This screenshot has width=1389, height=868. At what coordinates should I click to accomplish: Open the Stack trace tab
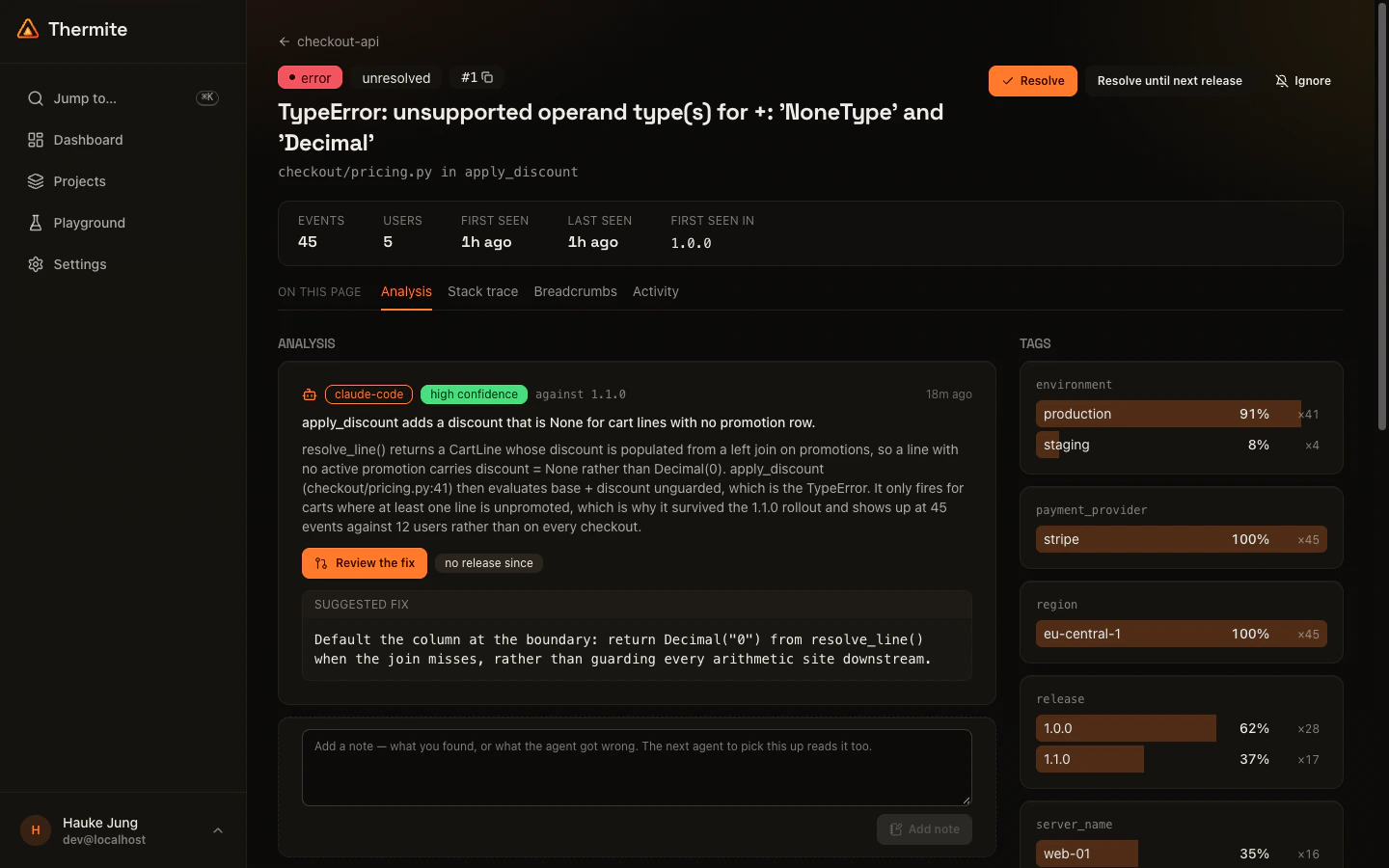coord(482,291)
